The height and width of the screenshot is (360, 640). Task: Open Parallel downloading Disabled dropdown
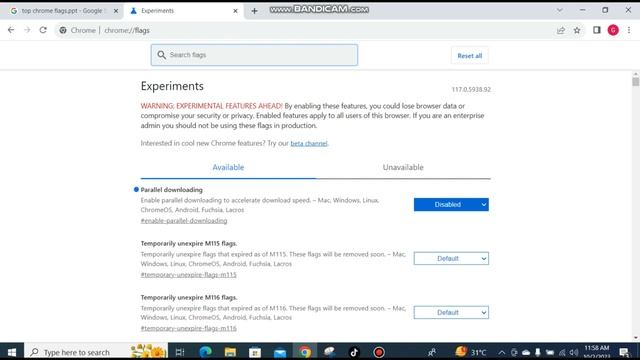451,204
